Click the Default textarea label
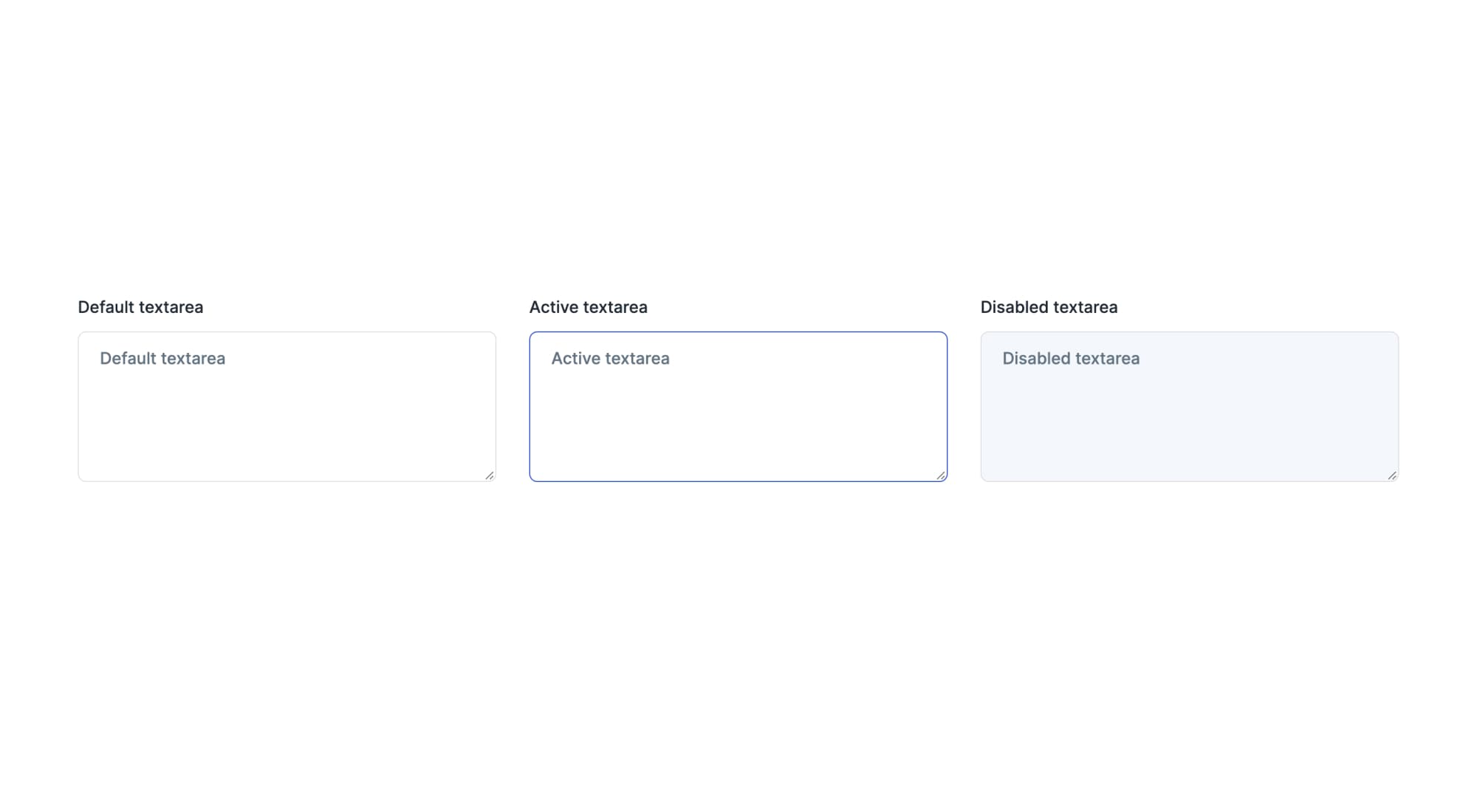The image size is (1477, 812). point(140,307)
